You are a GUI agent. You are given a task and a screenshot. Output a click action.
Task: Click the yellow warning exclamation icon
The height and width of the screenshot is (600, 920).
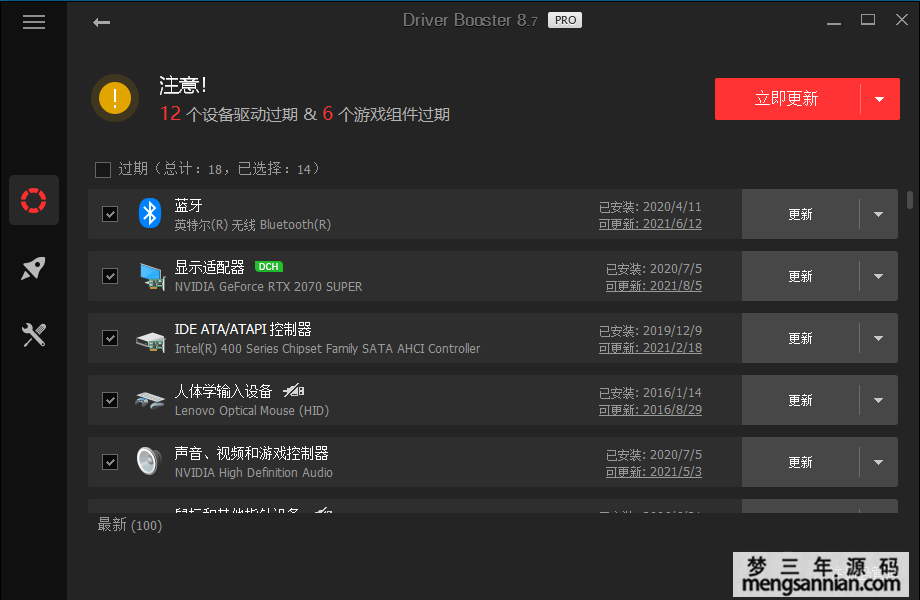click(115, 97)
